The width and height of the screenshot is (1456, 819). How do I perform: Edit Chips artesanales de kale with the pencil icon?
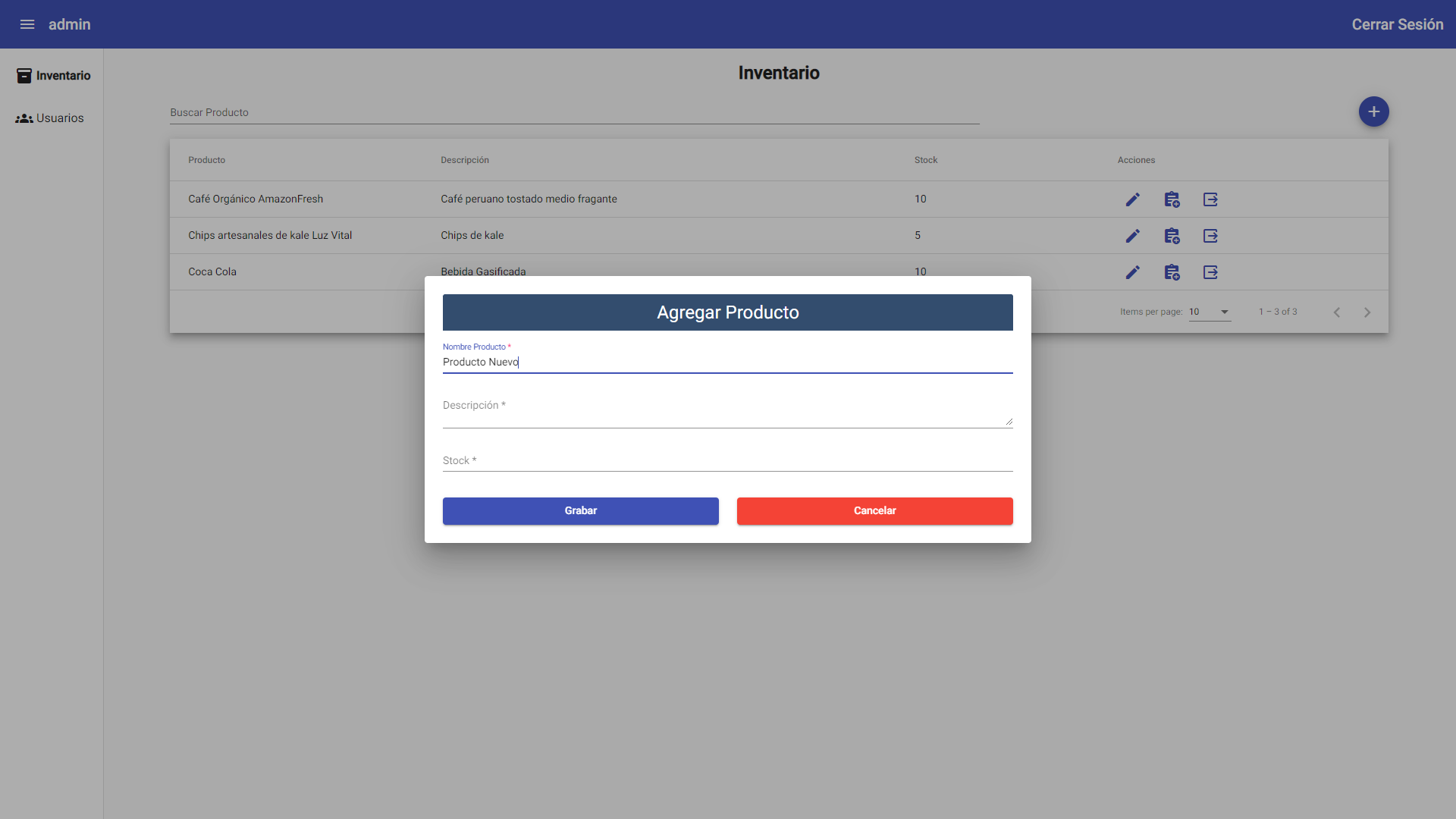(x=1133, y=235)
